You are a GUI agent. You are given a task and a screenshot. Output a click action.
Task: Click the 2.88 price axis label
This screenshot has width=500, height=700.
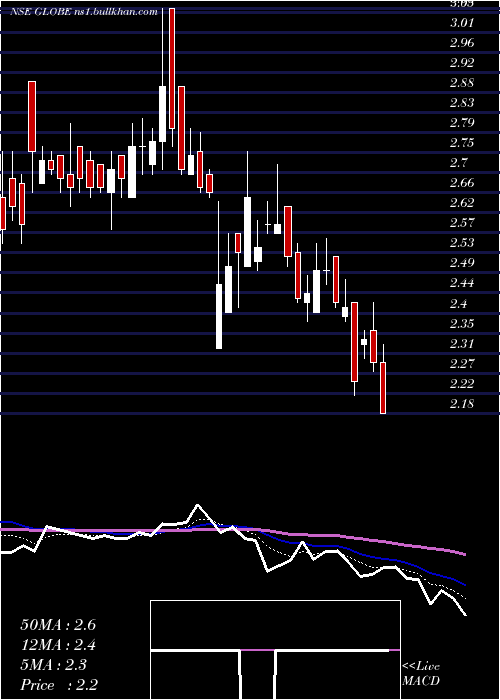pyautogui.click(x=462, y=83)
